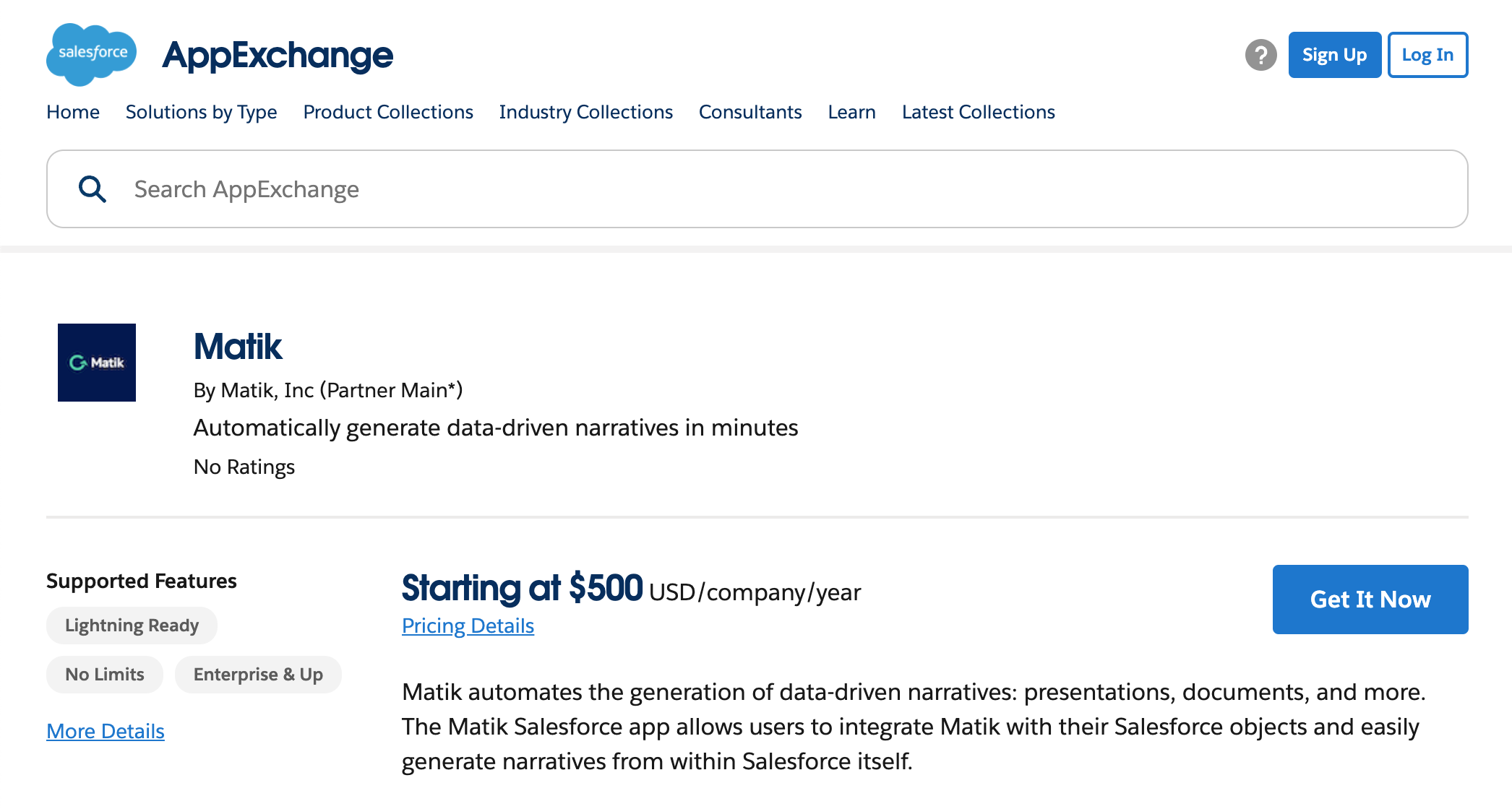Click the Matik app logo thumbnail
Image resolution: width=1512 pixels, height=809 pixels.
(x=97, y=363)
